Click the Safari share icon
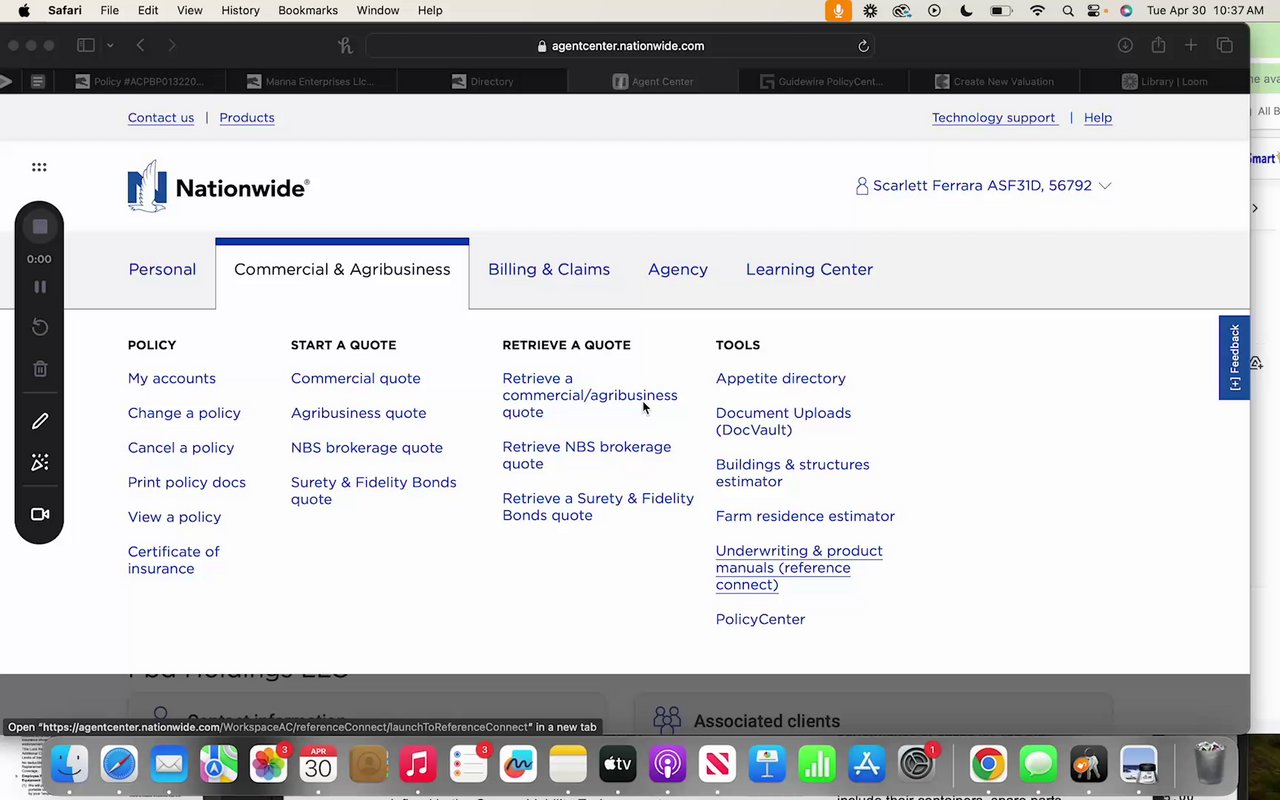The height and width of the screenshot is (800, 1280). coord(1158,46)
